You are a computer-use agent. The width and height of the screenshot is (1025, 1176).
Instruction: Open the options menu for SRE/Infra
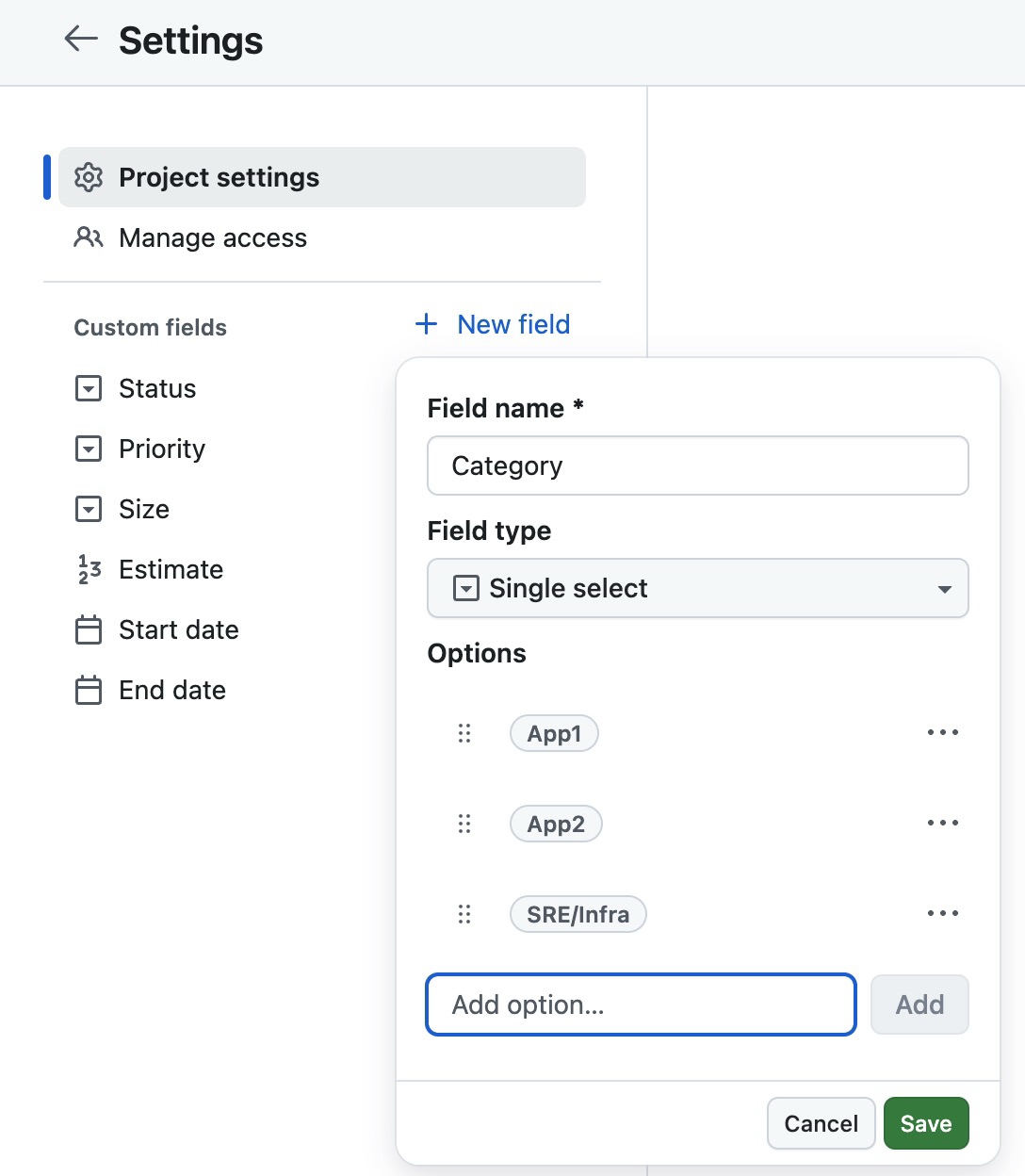click(943, 913)
